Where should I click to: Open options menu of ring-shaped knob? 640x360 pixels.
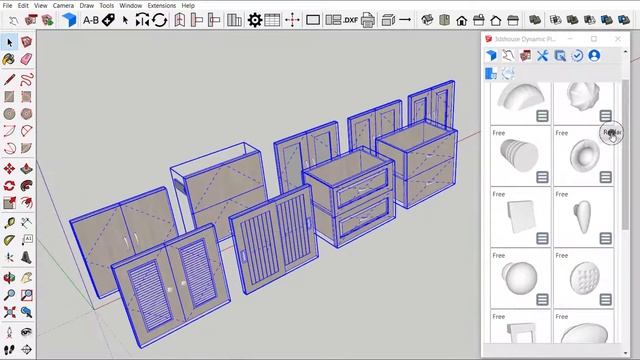click(605, 177)
